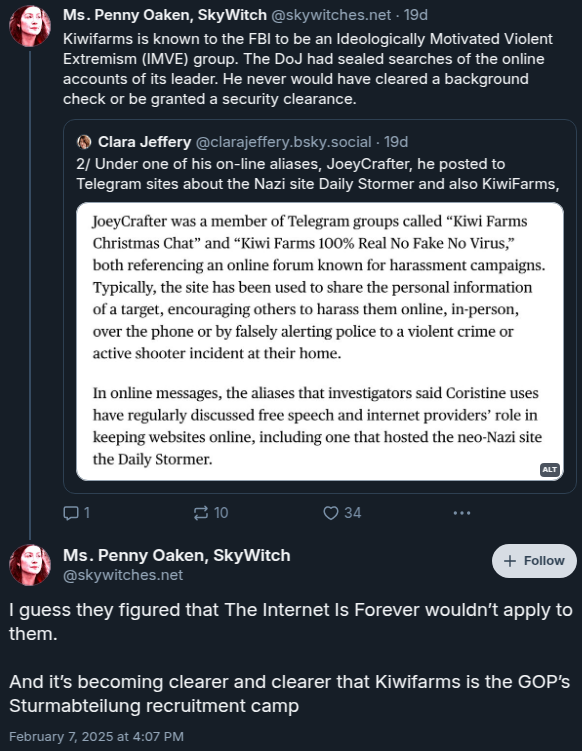Repost using the arrows icon
582x751 pixels.
pos(201,513)
